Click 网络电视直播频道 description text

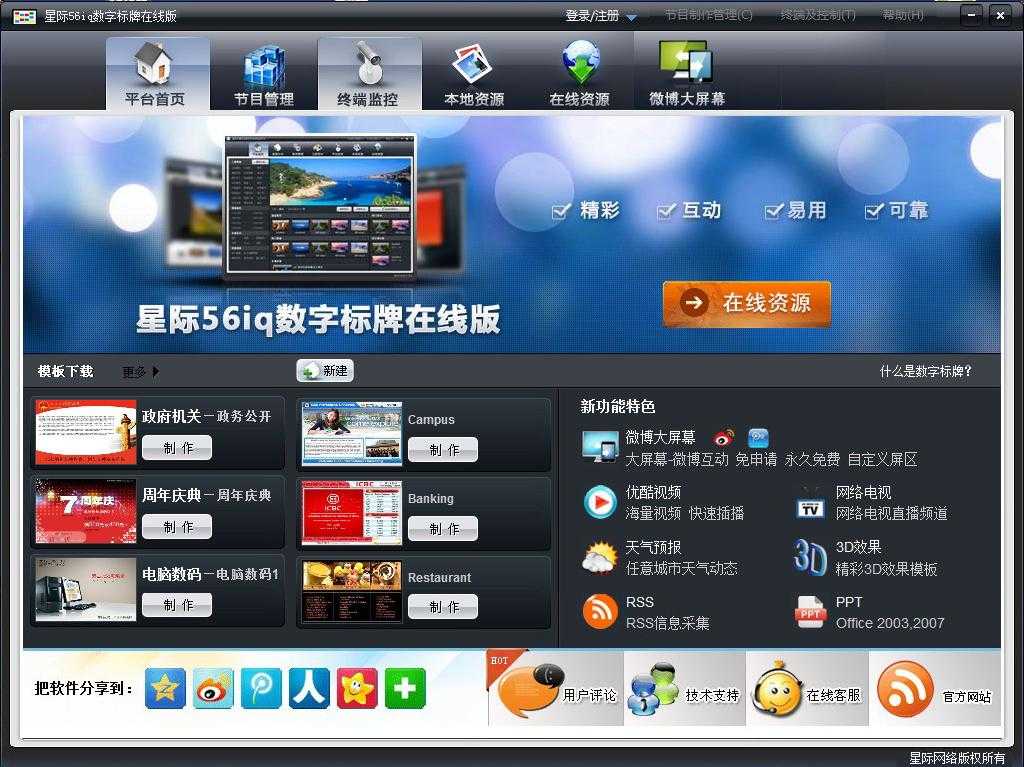[x=891, y=514]
